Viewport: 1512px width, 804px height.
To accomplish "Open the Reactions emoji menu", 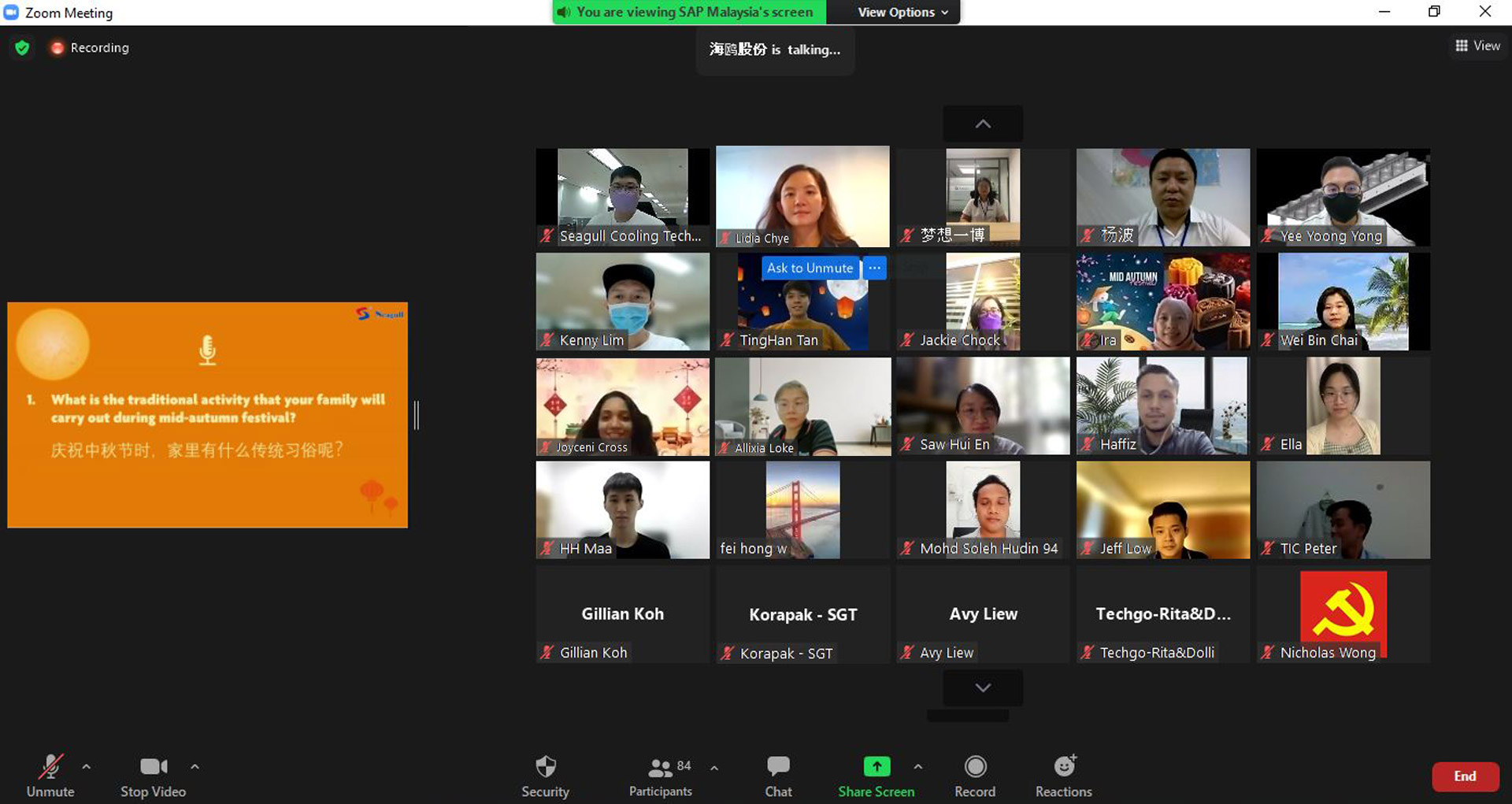I will point(1064,767).
